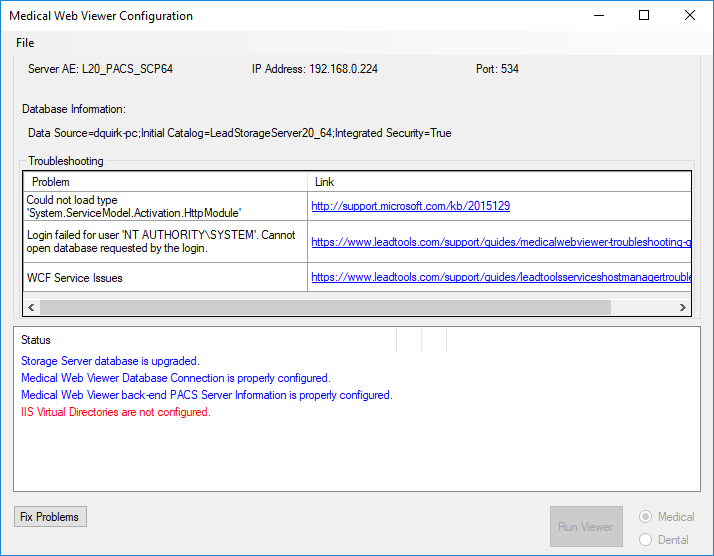This screenshot has height=556, width=714.
Task: Click the Link column header
Action: click(500, 182)
